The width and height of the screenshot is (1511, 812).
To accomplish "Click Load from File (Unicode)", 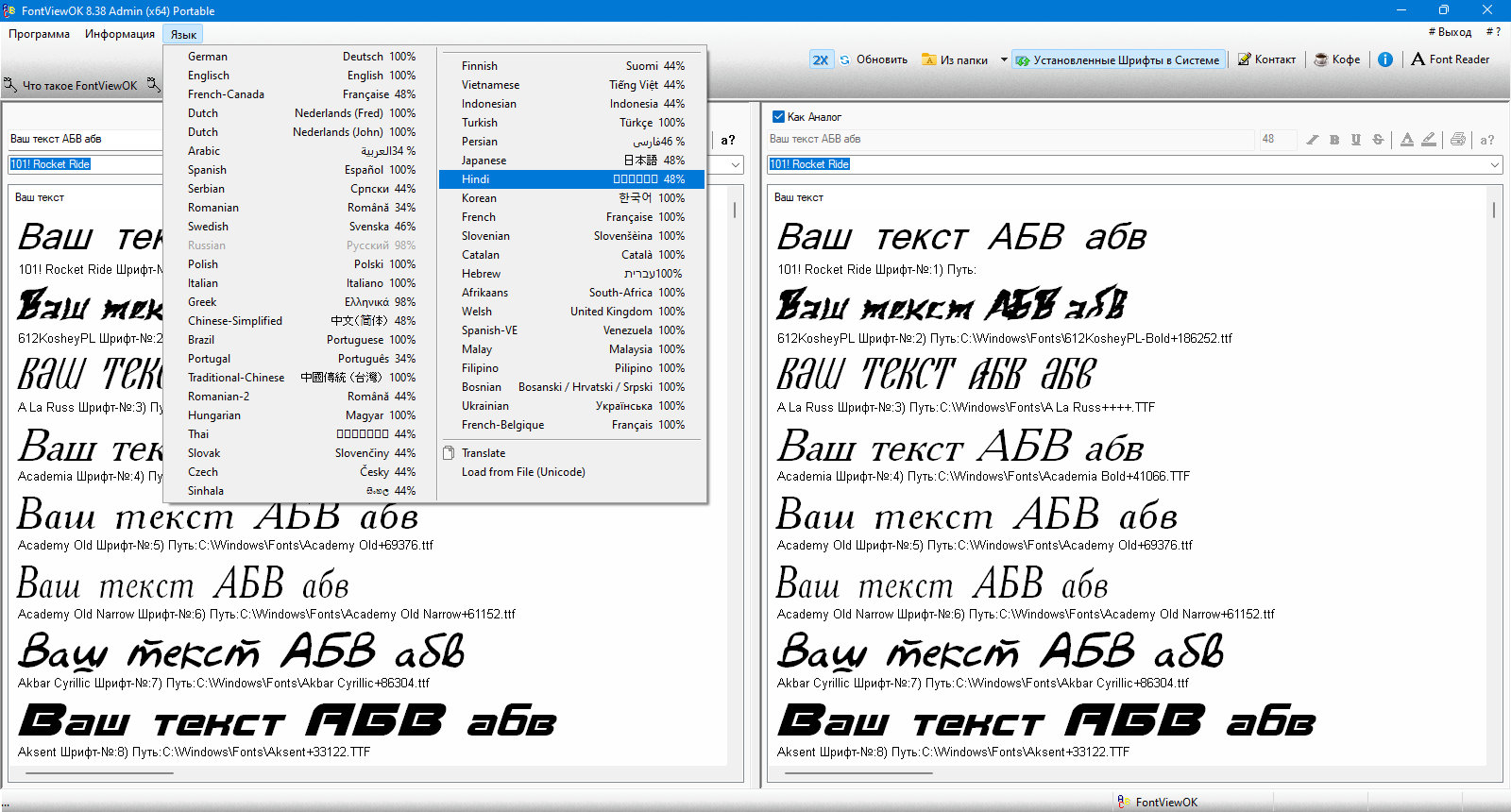I will 522,472.
